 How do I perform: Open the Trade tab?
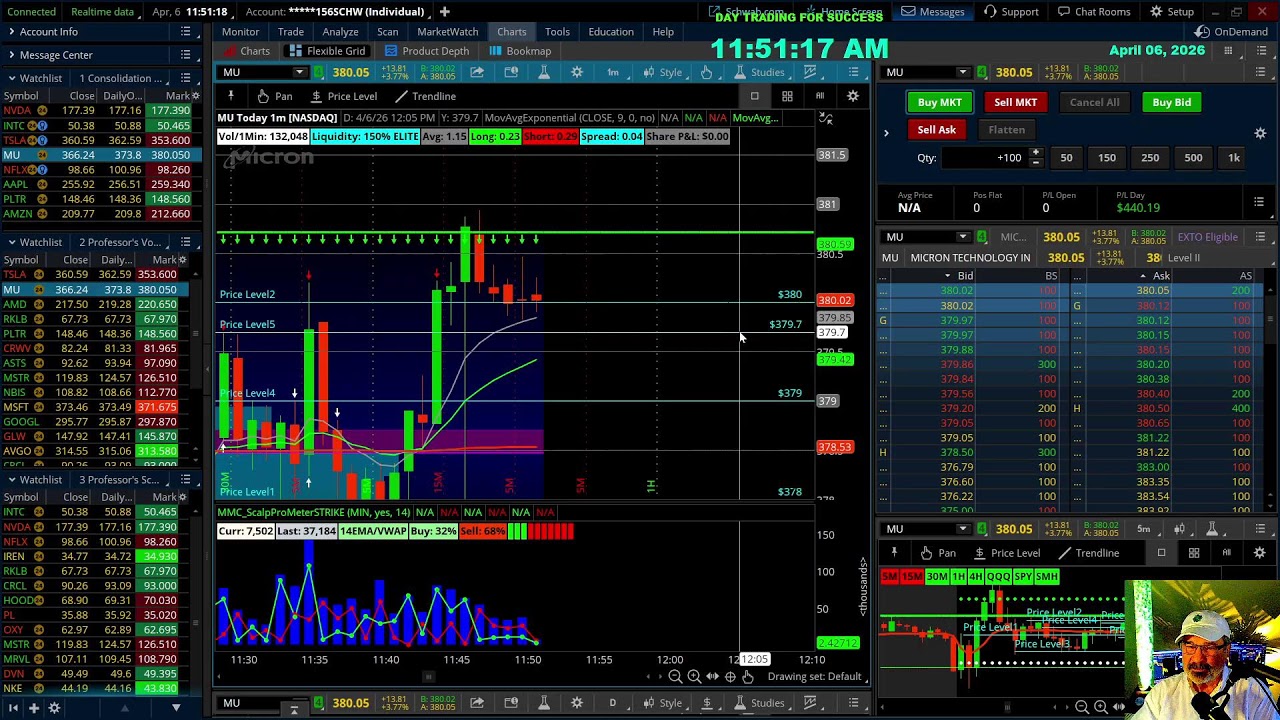[x=291, y=32]
